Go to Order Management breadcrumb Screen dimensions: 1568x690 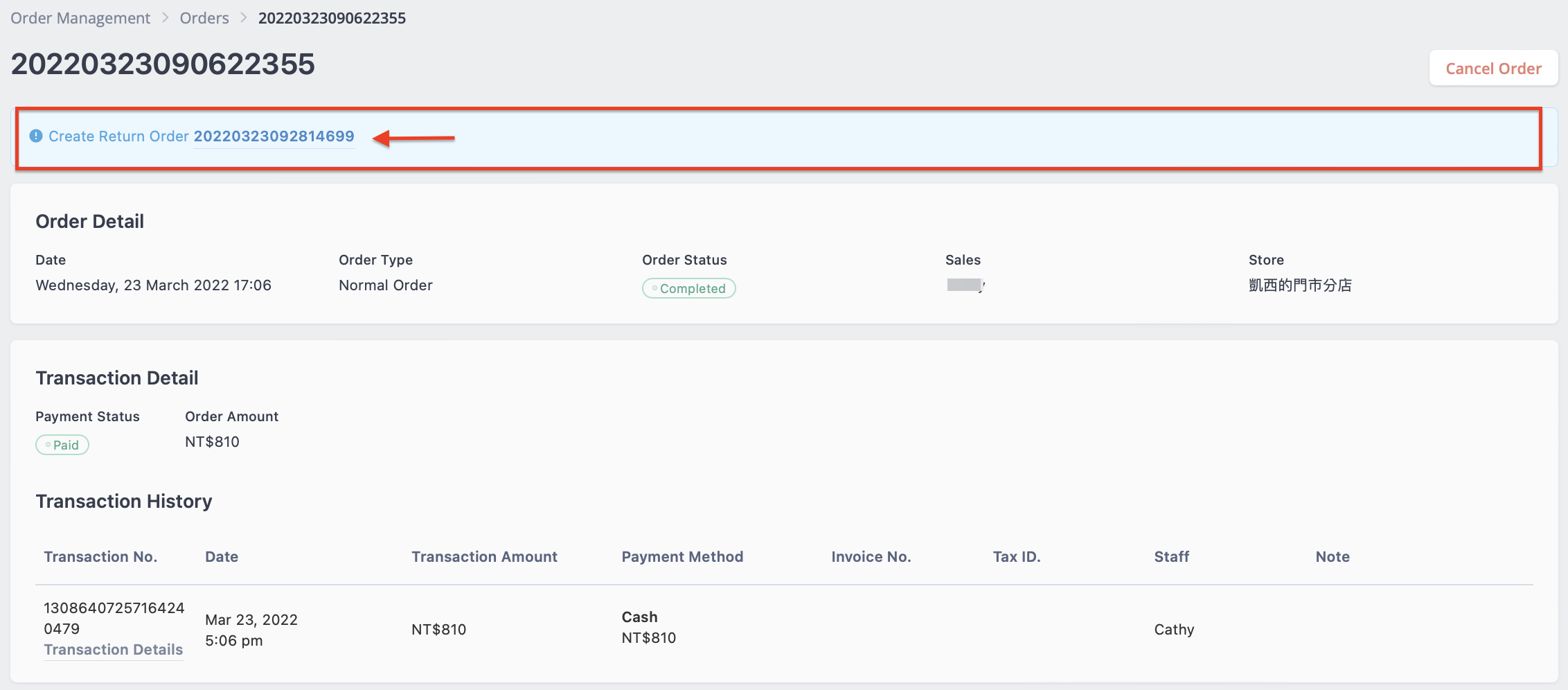tap(80, 18)
